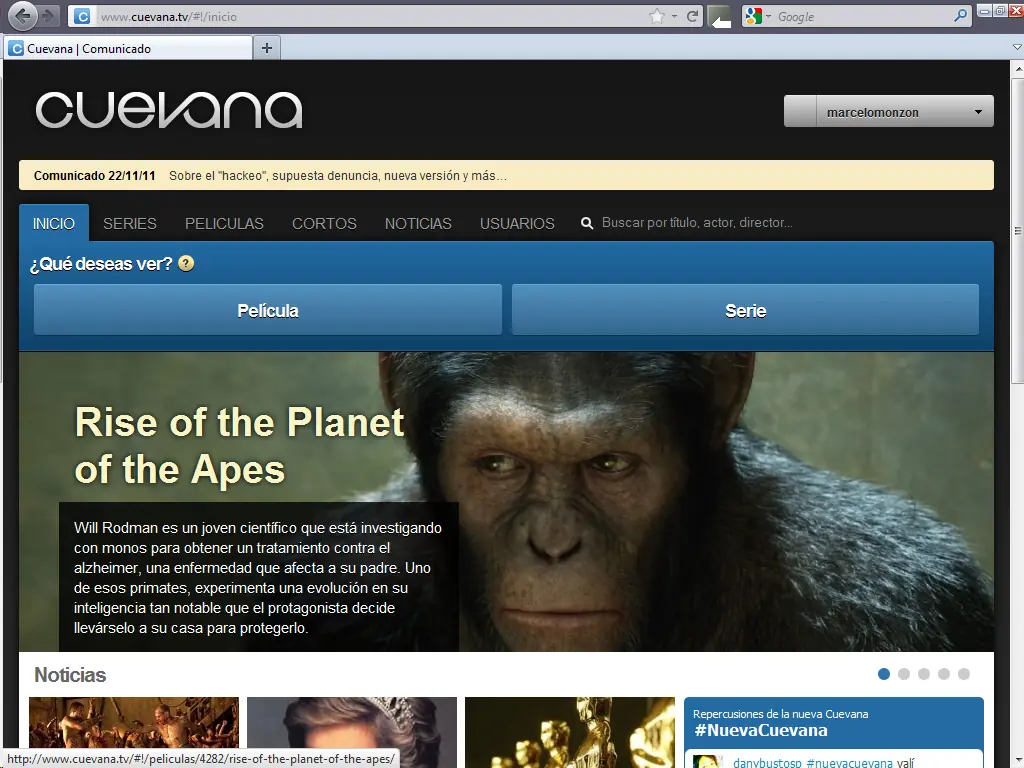Open the news thumbnail with golden statues
This screenshot has height=768, width=1024.
[x=570, y=732]
